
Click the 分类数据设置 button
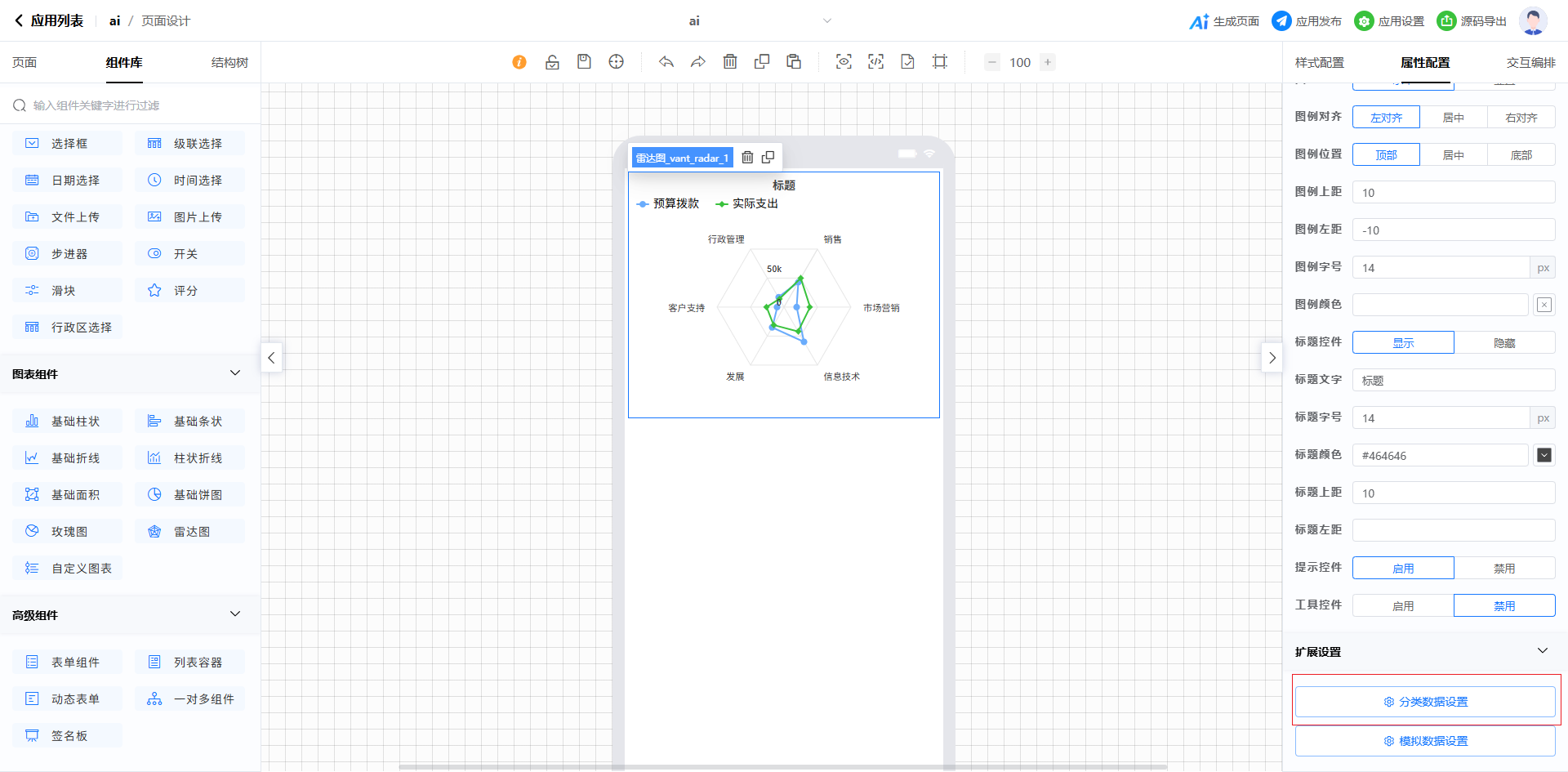(1425, 702)
